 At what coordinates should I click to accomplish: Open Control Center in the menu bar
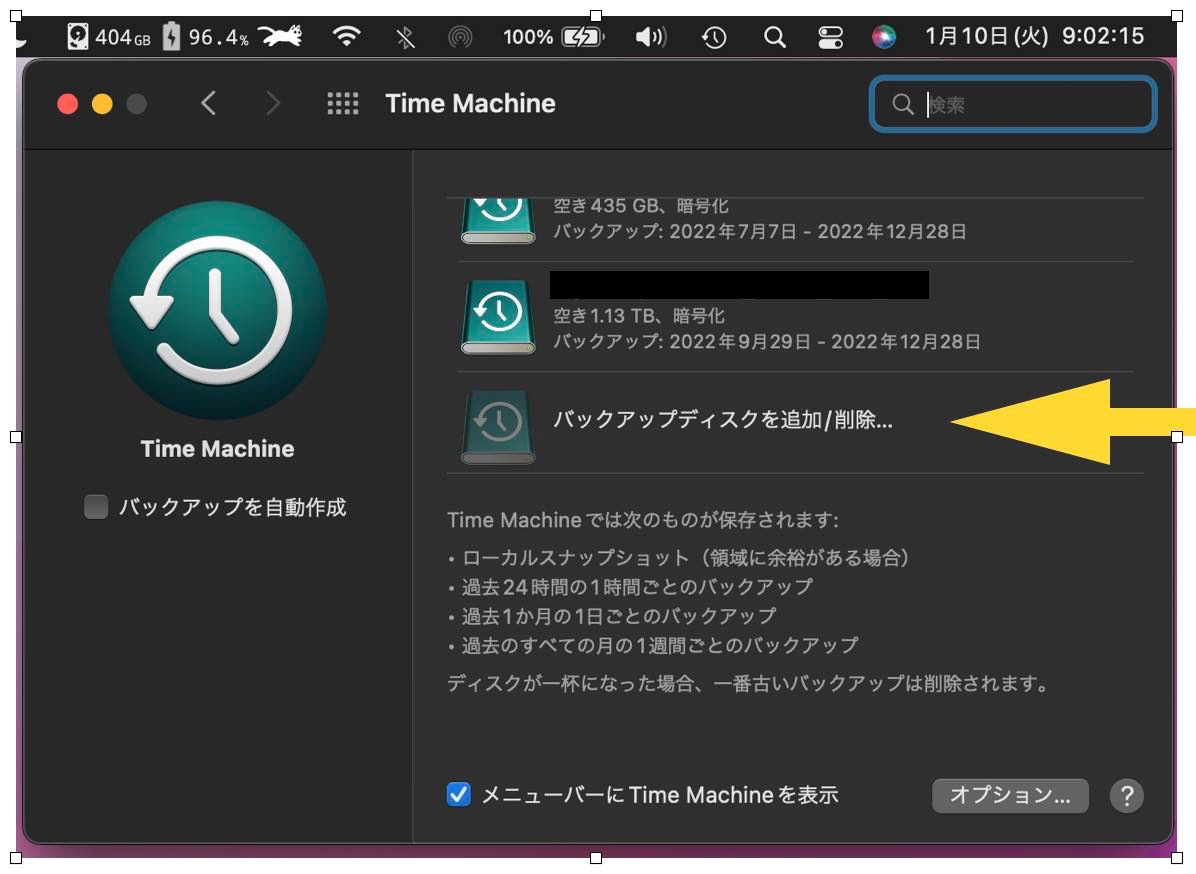(830, 37)
